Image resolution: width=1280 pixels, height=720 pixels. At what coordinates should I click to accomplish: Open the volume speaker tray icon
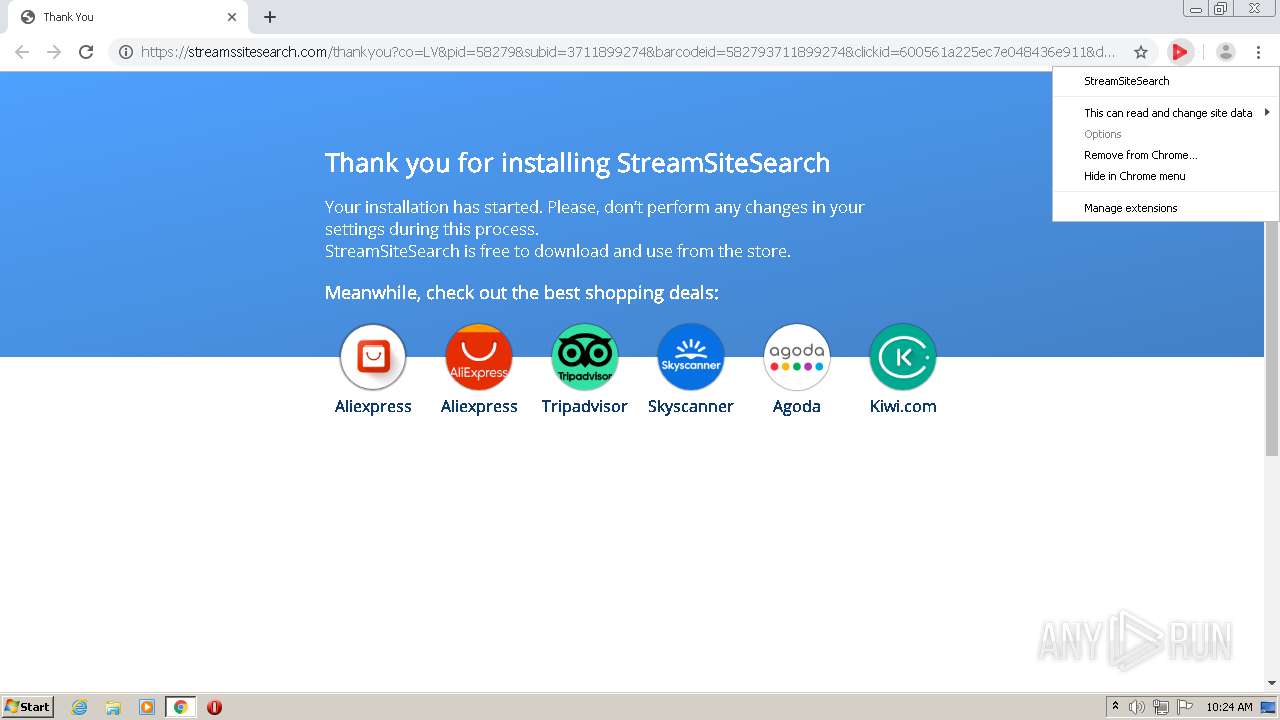tap(1137, 707)
